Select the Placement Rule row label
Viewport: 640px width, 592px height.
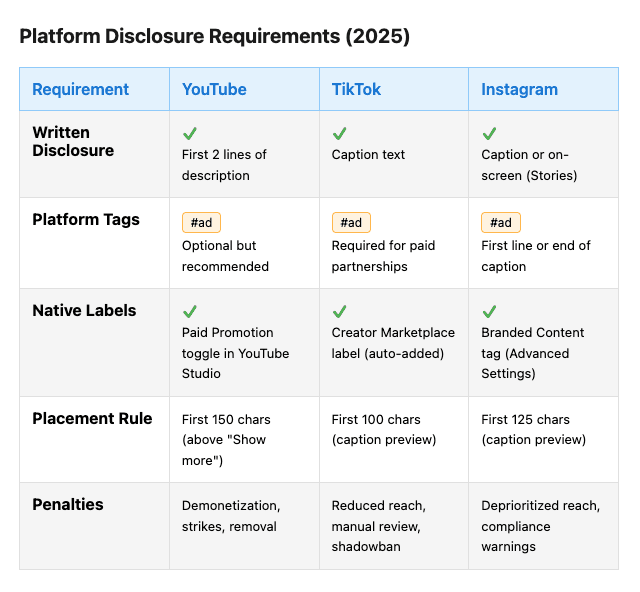(x=92, y=419)
